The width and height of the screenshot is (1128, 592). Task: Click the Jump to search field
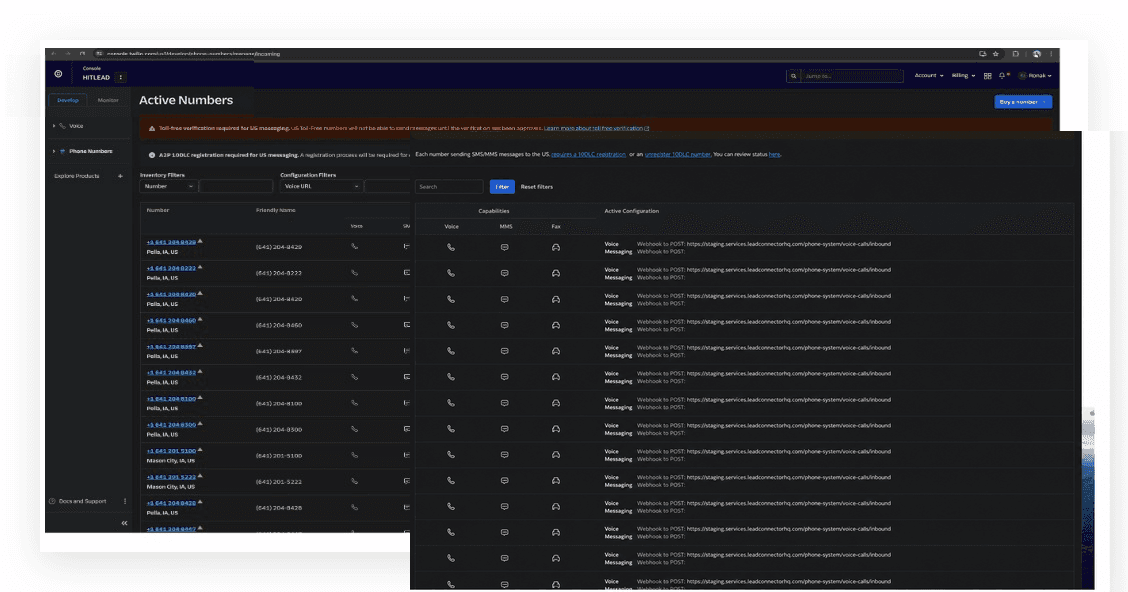click(852, 76)
